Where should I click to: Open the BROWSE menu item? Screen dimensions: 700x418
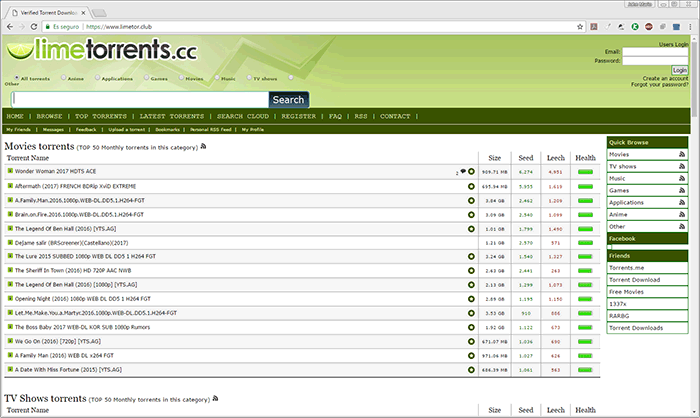coord(50,116)
